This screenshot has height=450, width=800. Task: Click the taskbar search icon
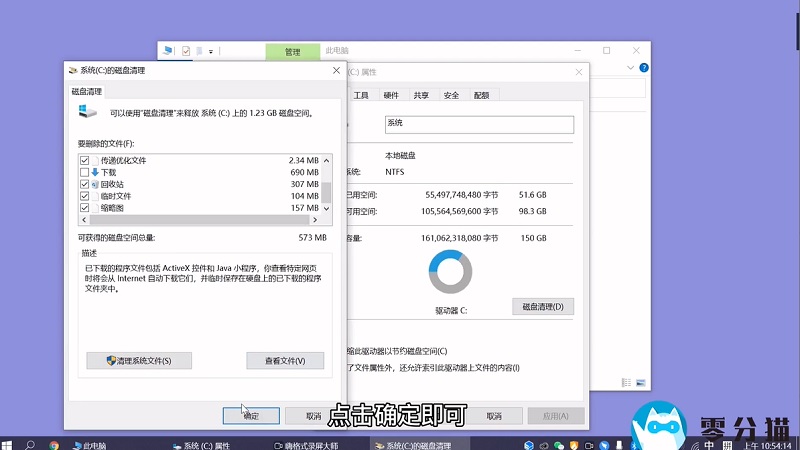[x=30, y=444]
